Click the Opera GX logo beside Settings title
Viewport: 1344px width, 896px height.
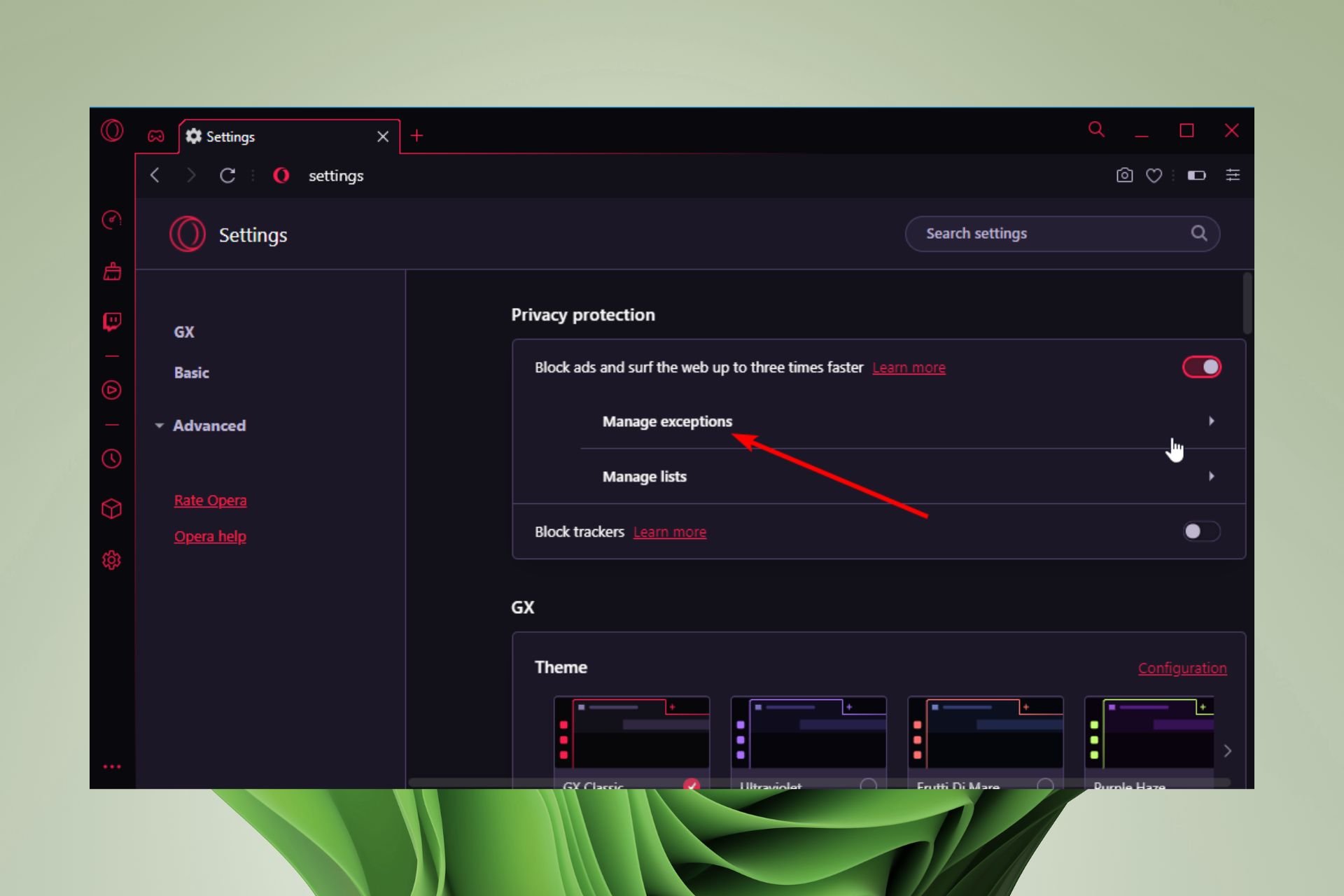[188, 234]
